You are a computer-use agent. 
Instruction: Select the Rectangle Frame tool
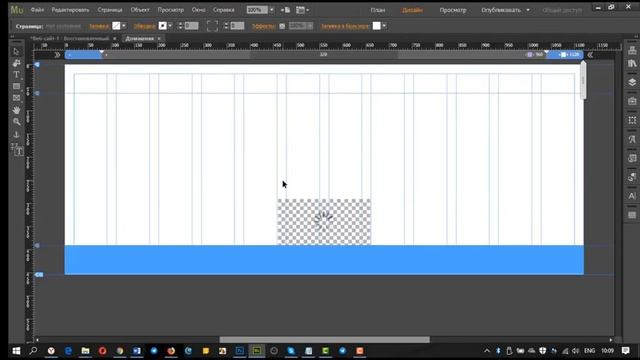click(16, 98)
